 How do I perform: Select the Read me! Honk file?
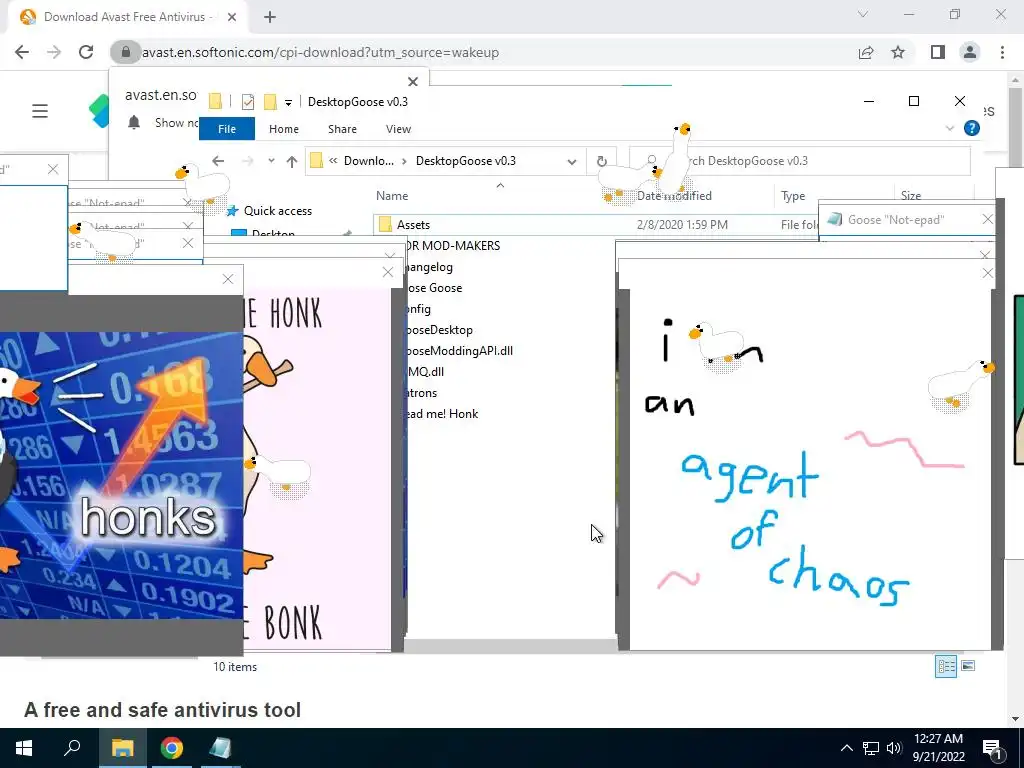click(441, 413)
